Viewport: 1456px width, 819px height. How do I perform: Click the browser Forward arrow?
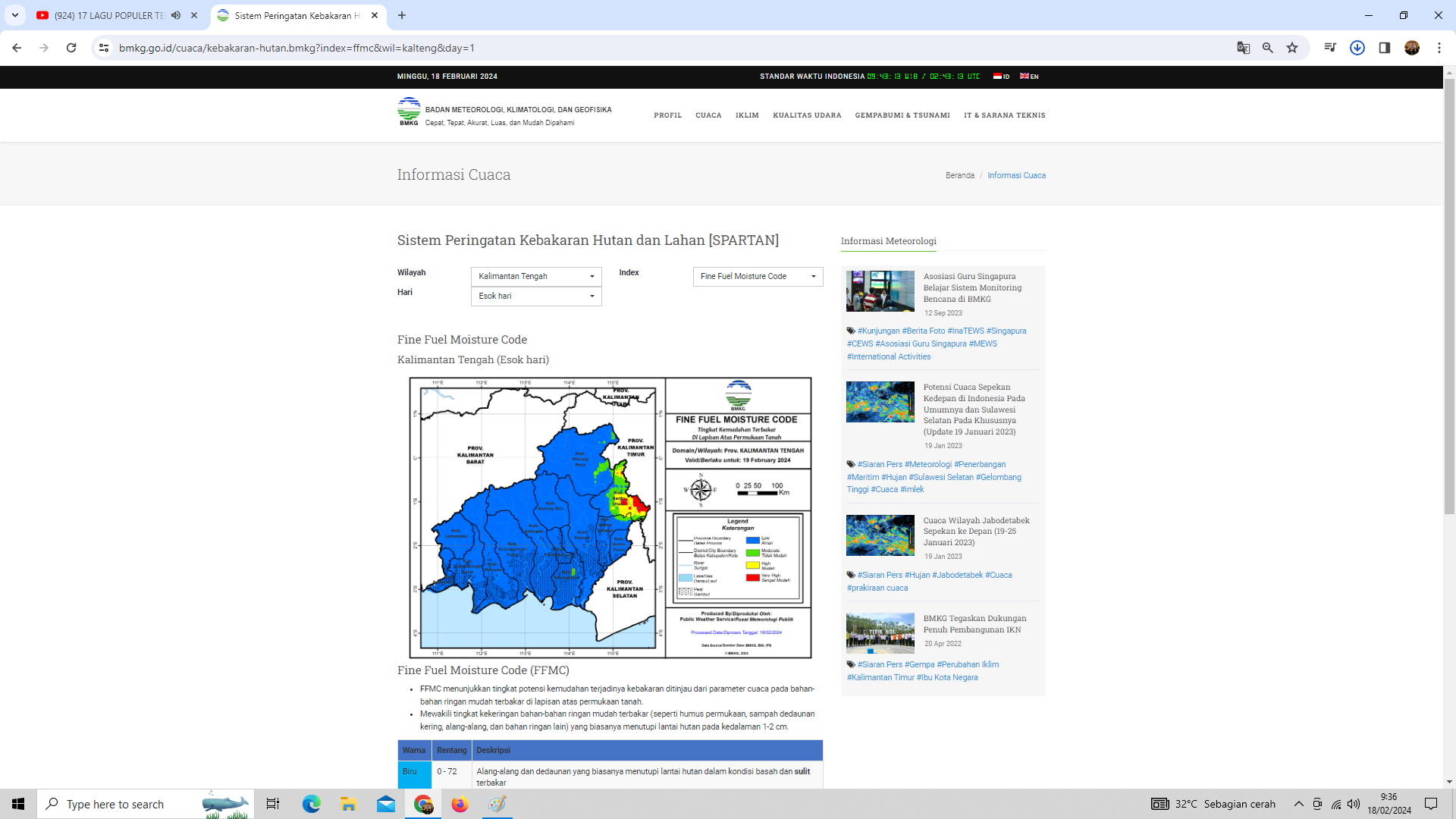coord(44,48)
